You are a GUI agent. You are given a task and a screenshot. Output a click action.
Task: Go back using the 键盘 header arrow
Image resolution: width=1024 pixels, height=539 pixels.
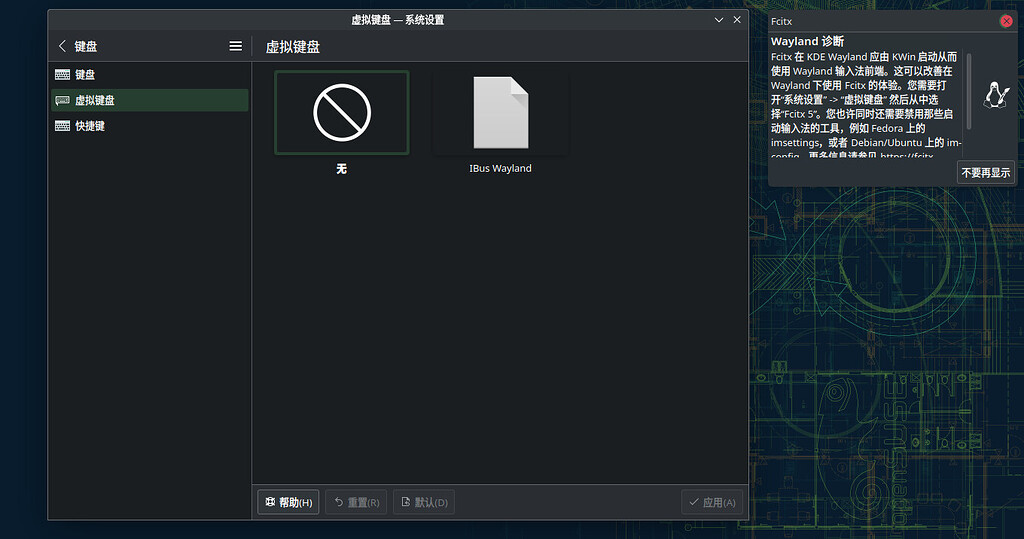tap(63, 46)
